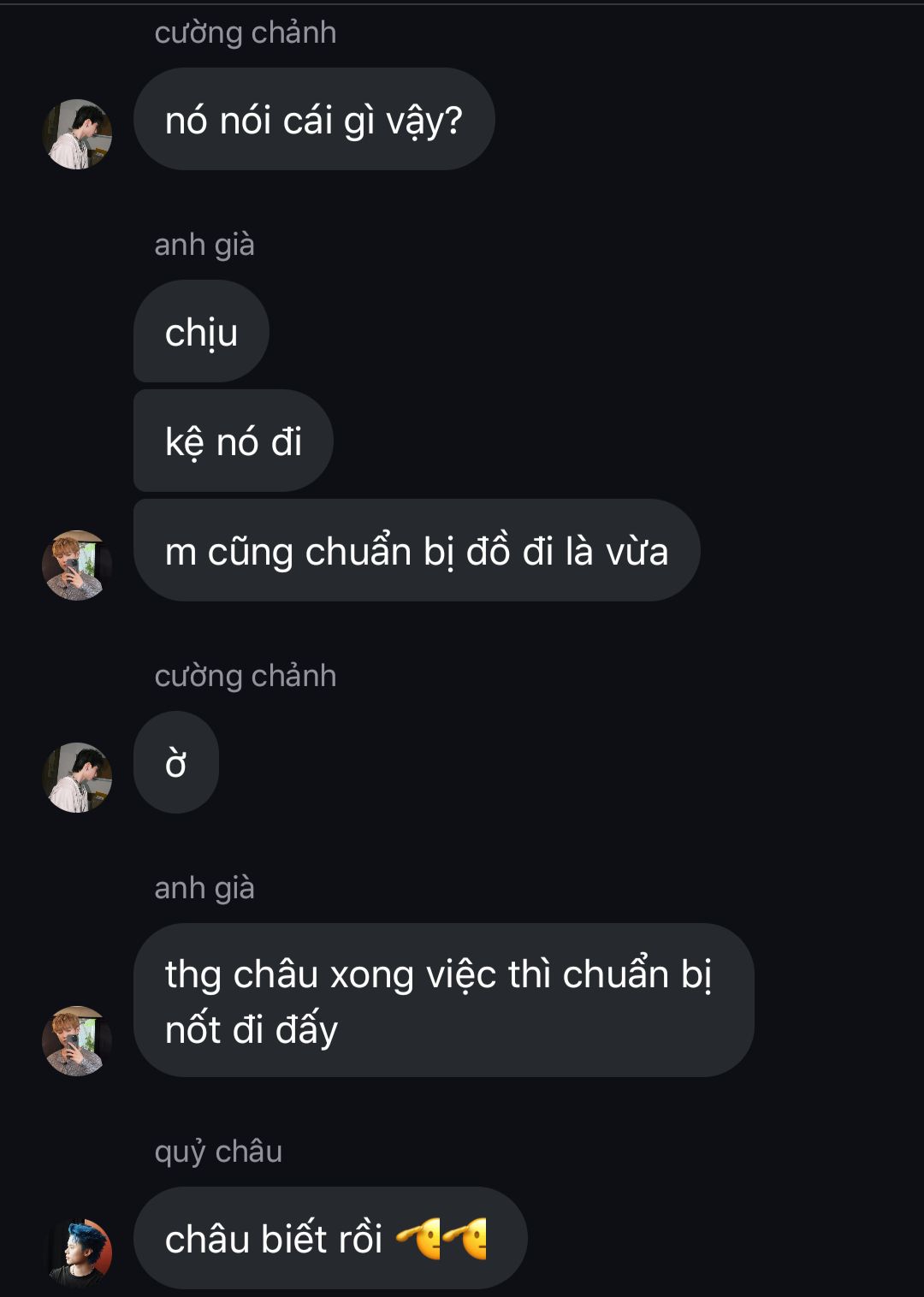Tap message 'm cũng chuẩn bị đồ đi là vừa'
The image size is (924, 1297).
pos(417,550)
